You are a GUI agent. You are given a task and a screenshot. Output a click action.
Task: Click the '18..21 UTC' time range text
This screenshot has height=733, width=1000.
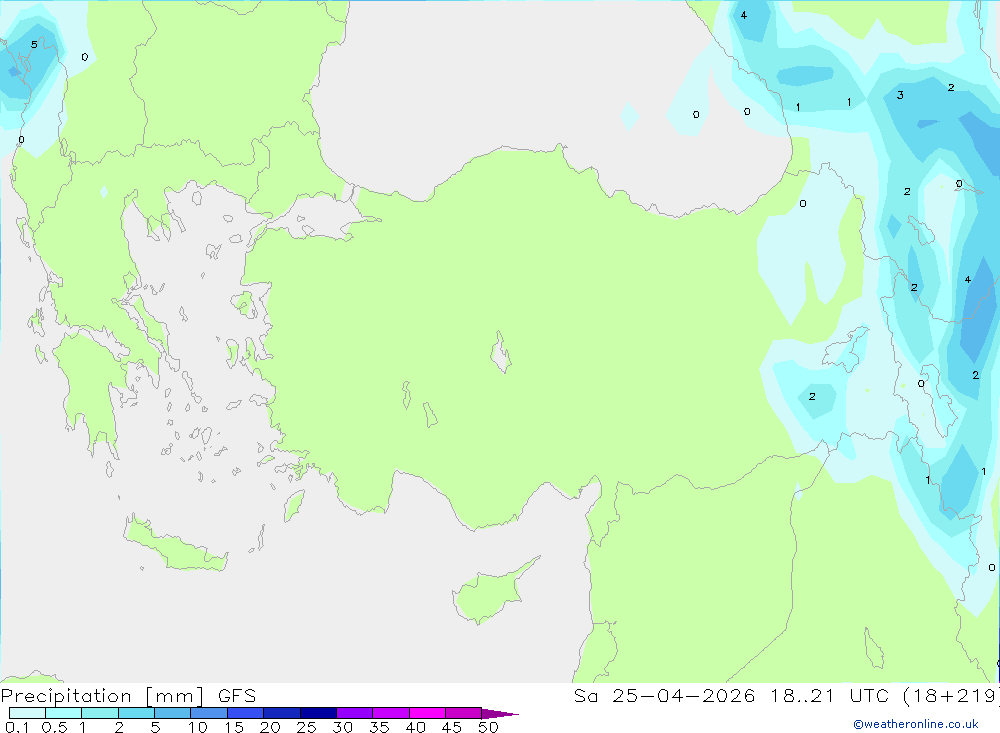(829, 696)
